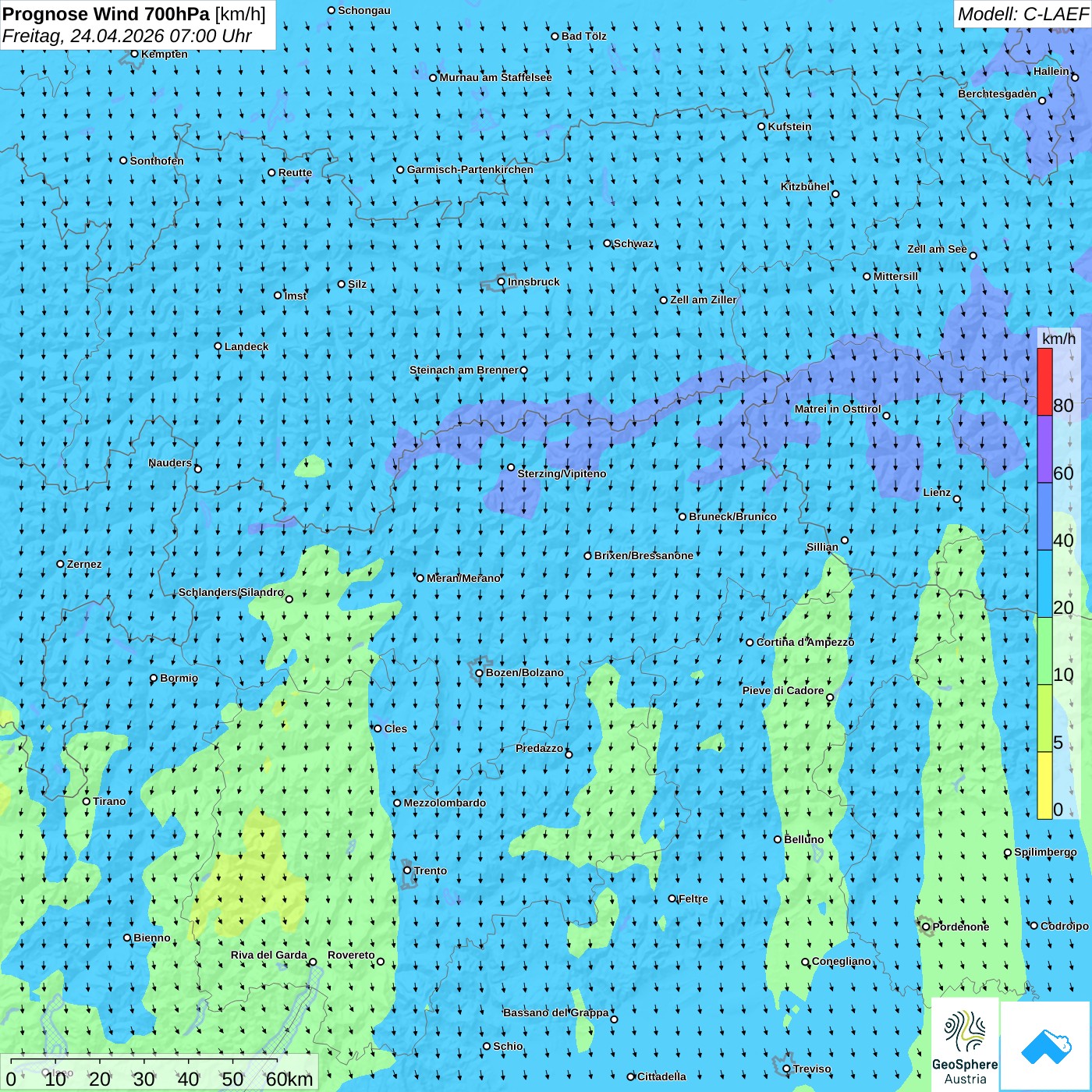Viewport: 1092px width, 1092px height.
Task: Click the 'Freitag, 24.04.2026 07:00 Uhr' date text
Action: click(127, 36)
